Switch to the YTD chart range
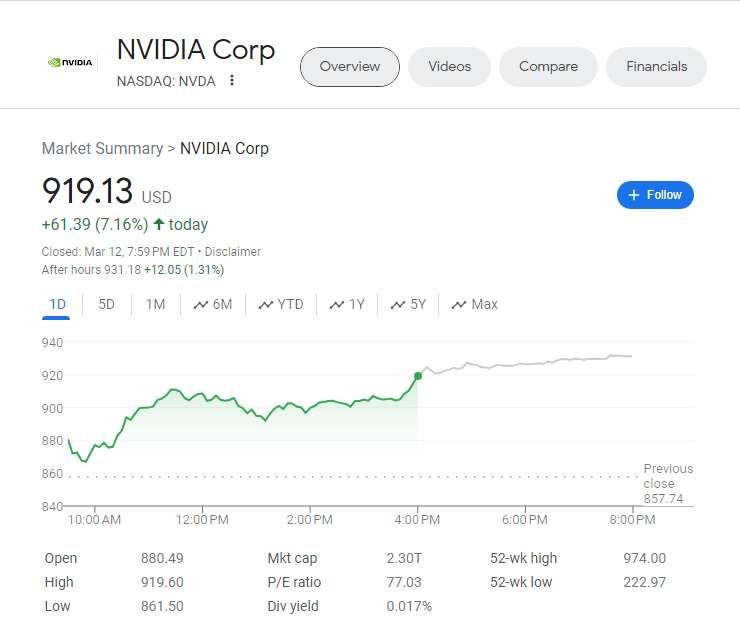 click(x=281, y=304)
